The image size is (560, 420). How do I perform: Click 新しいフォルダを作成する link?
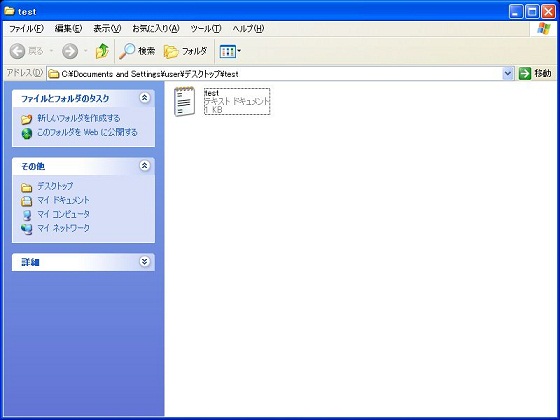[79, 118]
